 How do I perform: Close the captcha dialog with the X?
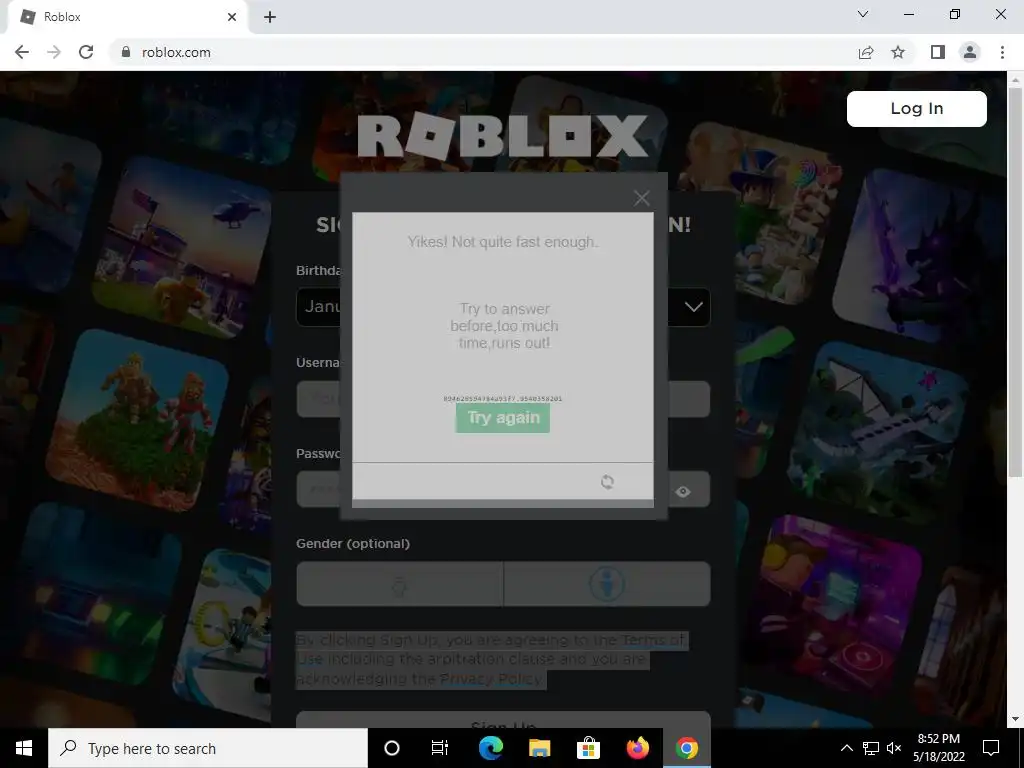coord(641,198)
